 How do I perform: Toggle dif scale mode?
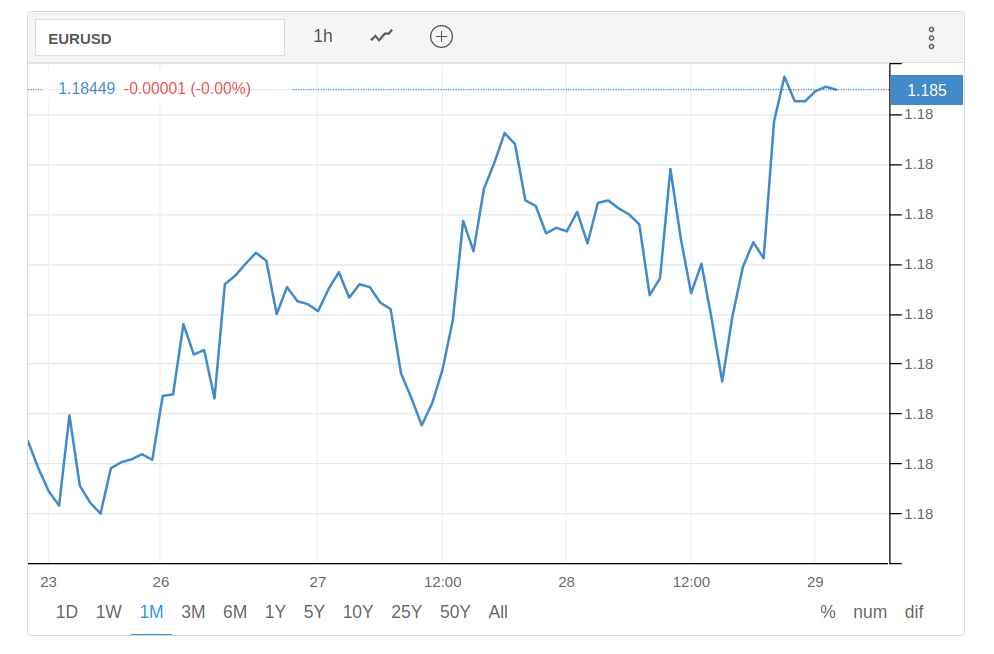click(x=914, y=612)
